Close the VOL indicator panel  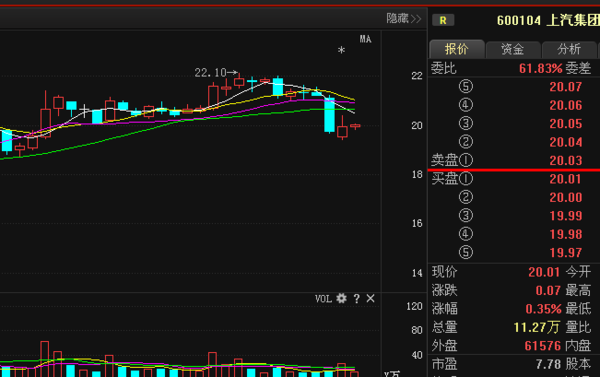(370, 298)
